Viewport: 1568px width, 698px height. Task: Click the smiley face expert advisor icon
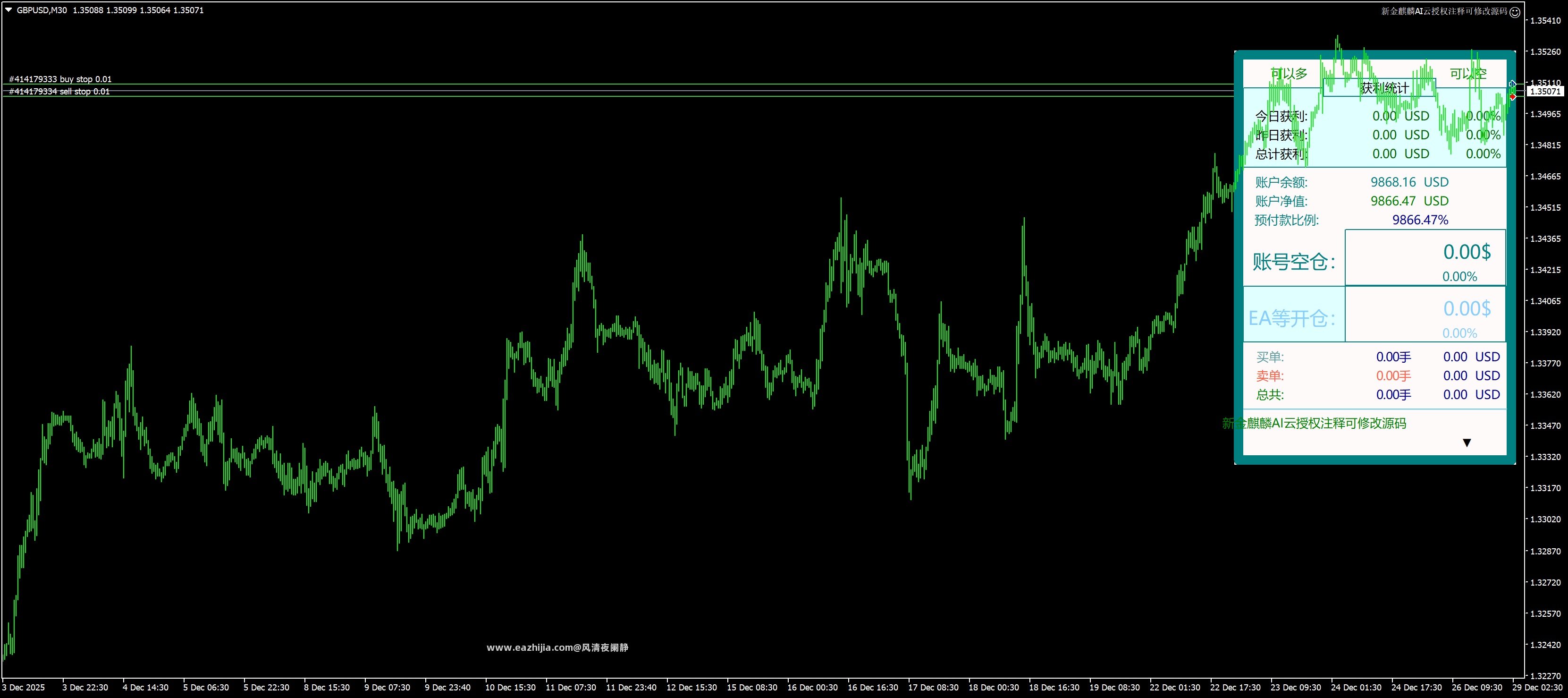point(1515,12)
